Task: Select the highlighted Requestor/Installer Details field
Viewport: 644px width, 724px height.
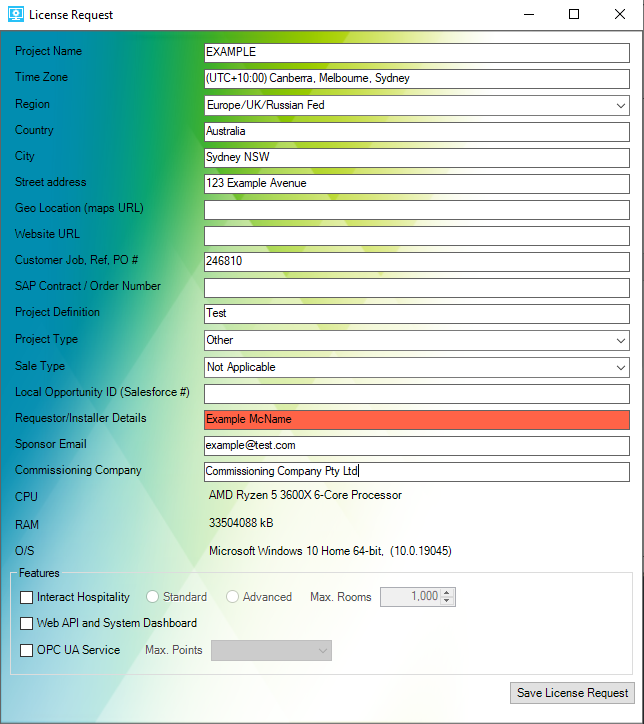Action: pos(416,419)
